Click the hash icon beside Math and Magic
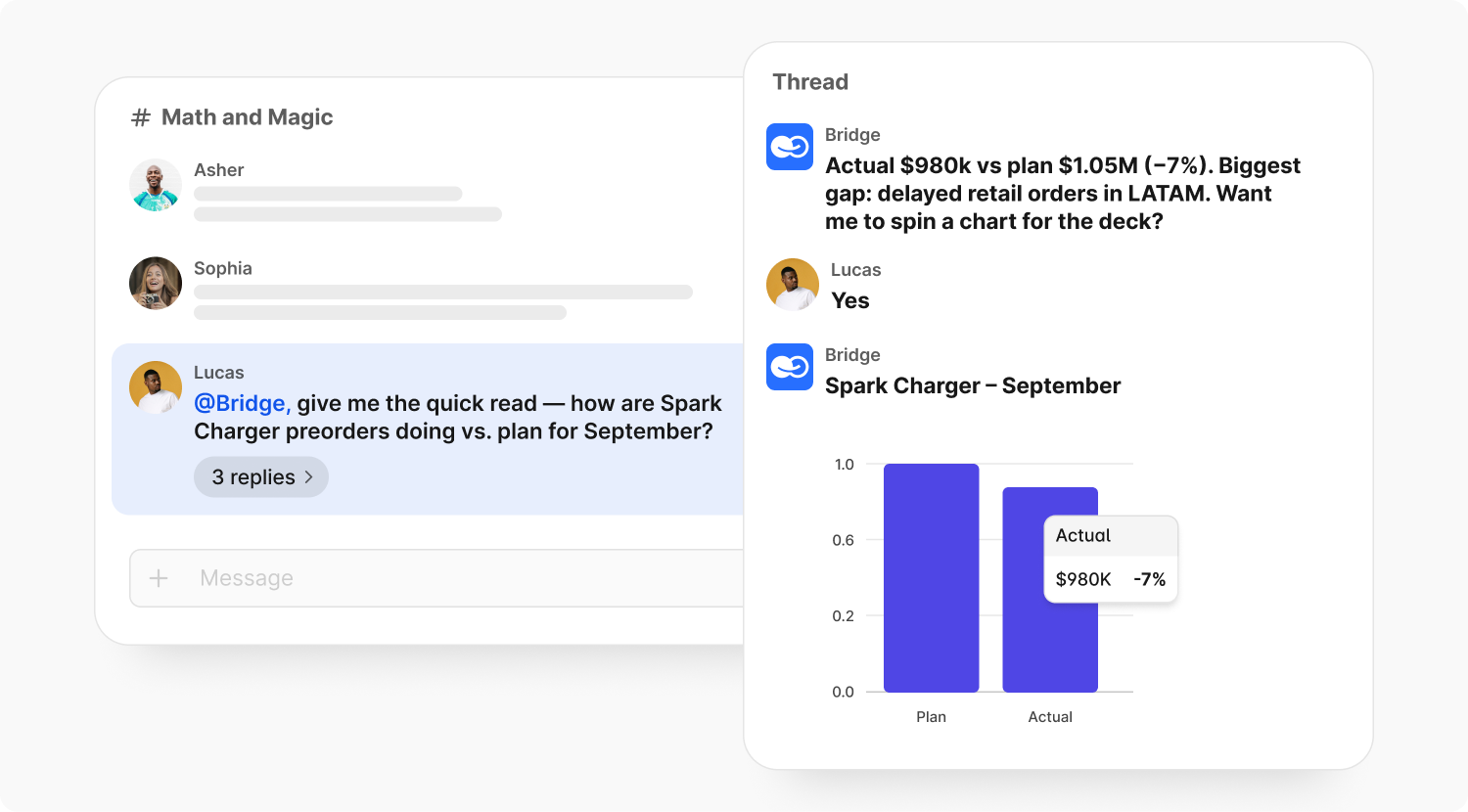Screen dimensions: 1468x812 pyautogui.click(x=141, y=118)
